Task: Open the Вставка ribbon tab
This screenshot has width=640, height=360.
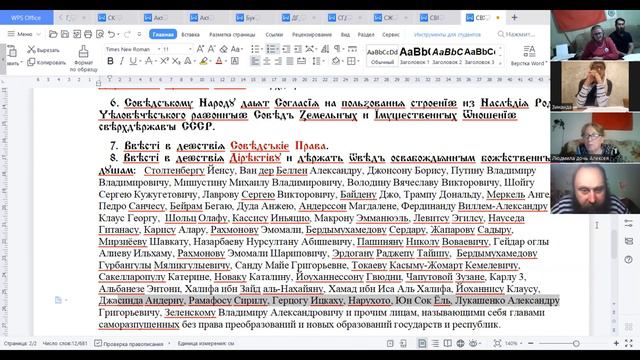Action: [190, 35]
